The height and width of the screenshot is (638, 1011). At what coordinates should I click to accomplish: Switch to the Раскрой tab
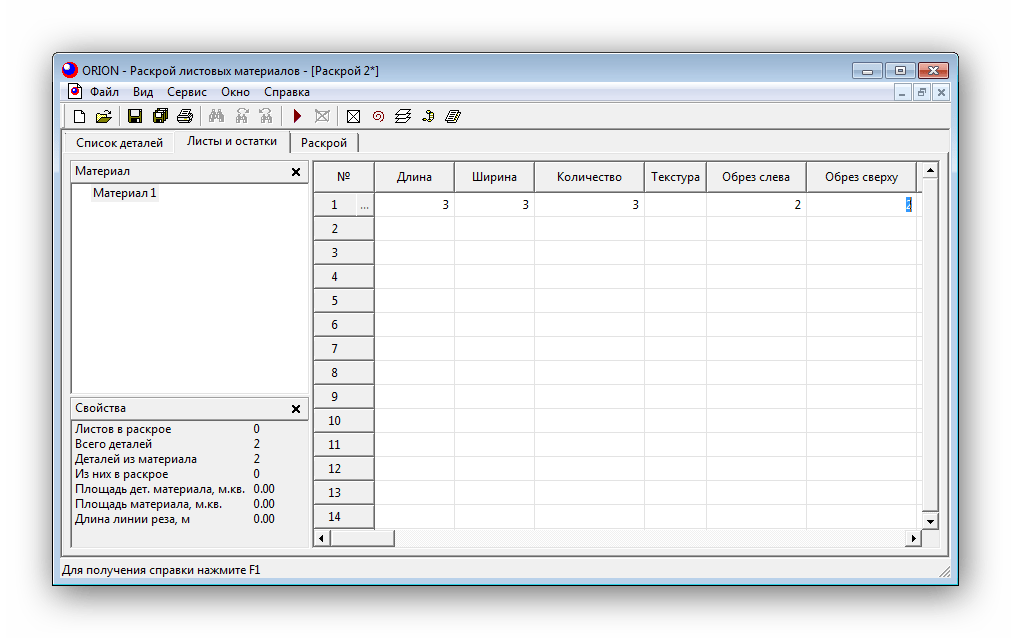tap(324, 143)
